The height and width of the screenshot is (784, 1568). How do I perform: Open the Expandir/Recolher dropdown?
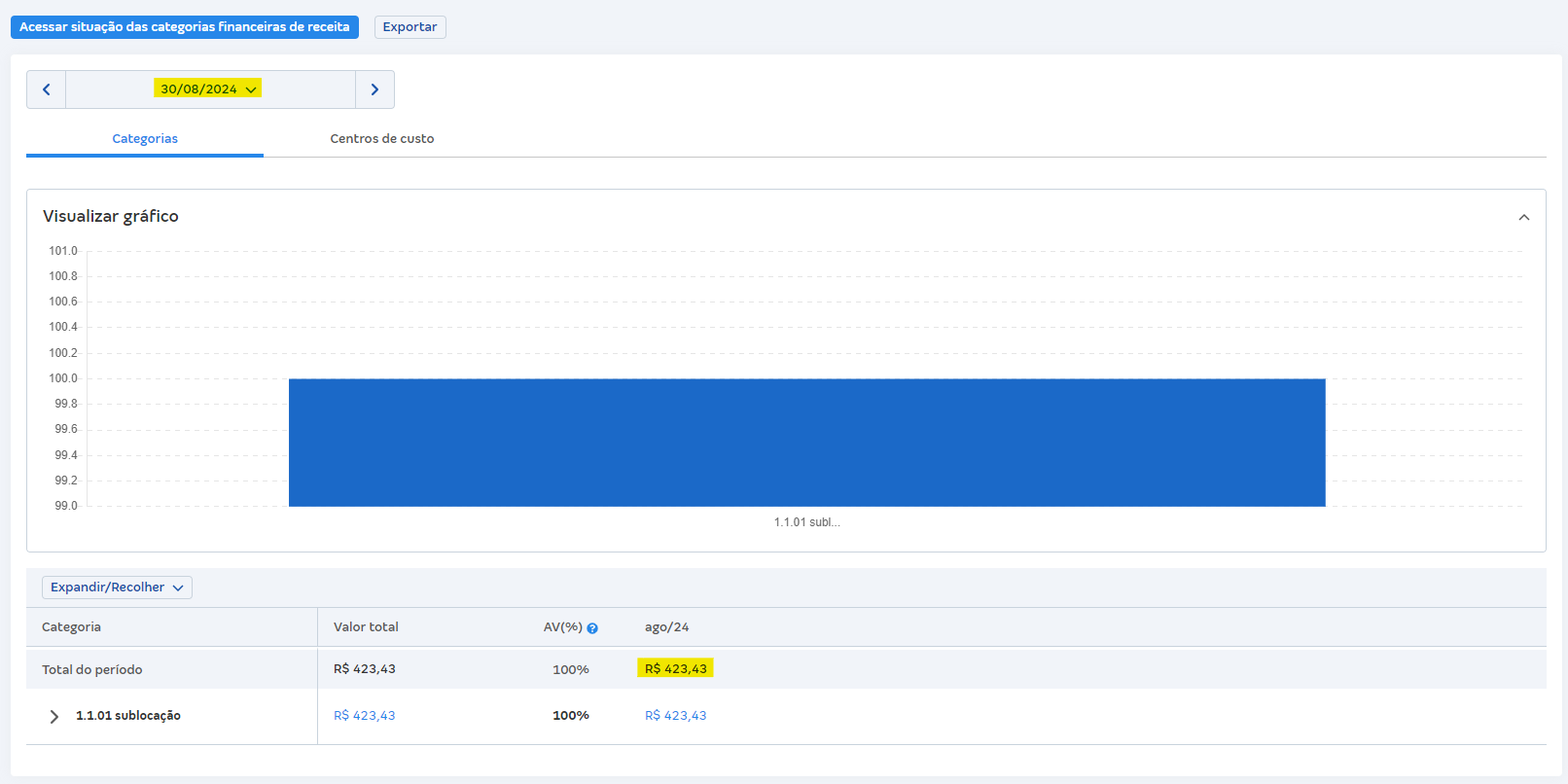coord(117,588)
